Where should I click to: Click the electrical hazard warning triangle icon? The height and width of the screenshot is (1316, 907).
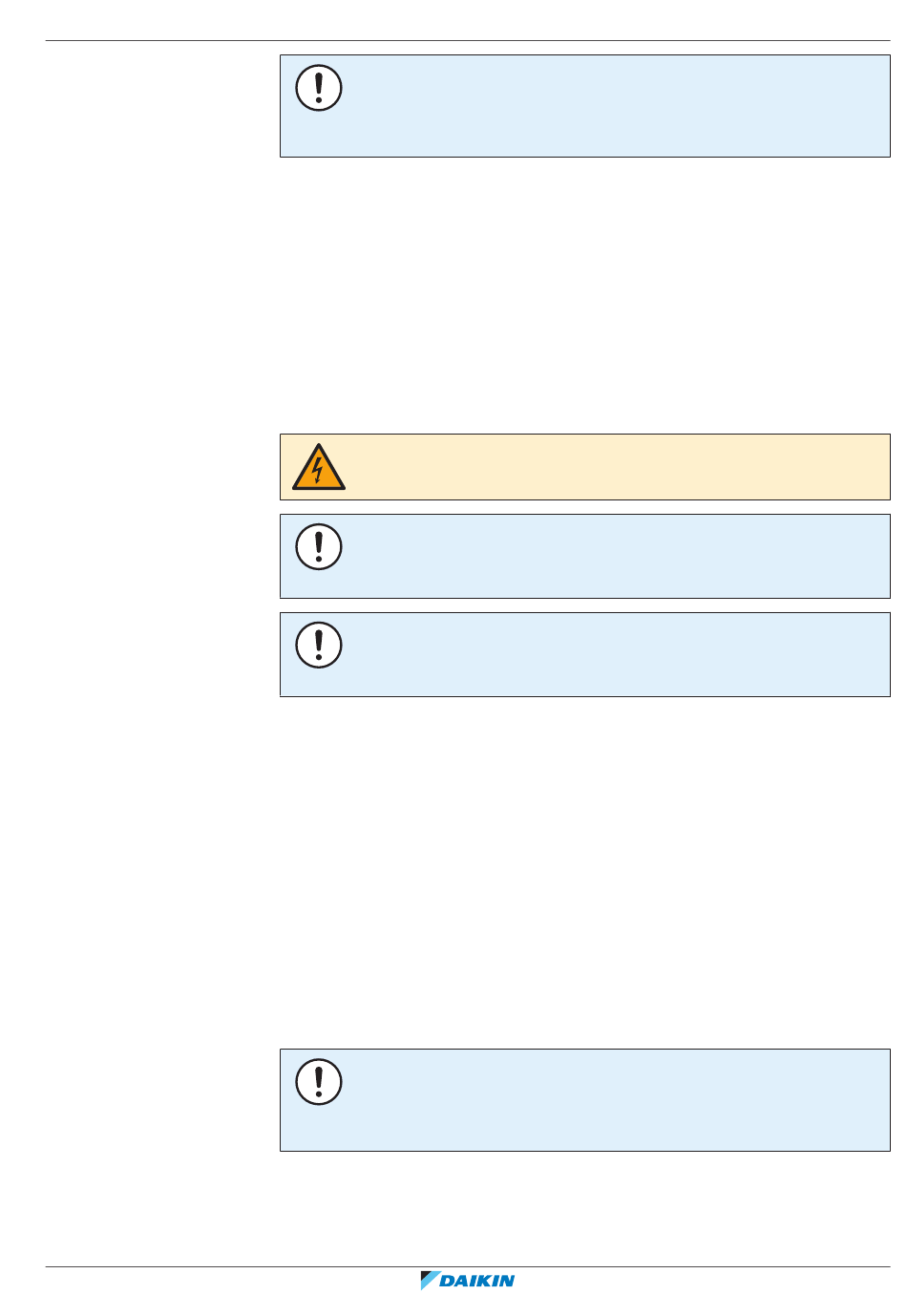[x=319, y=467]
